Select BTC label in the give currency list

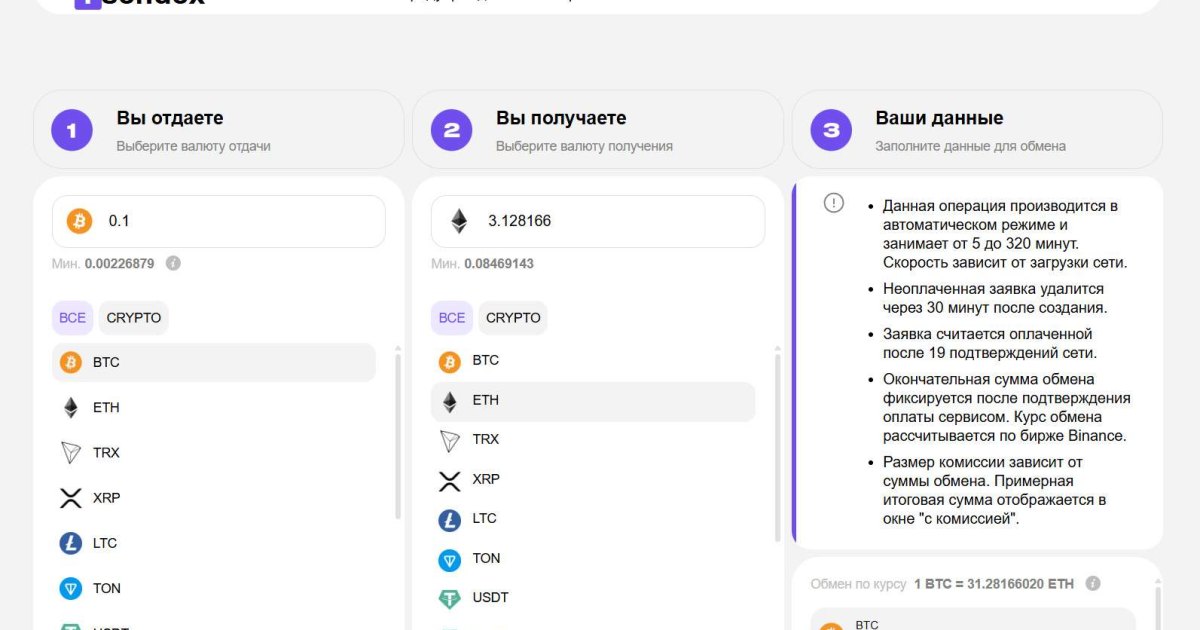[x=106, y=362]
